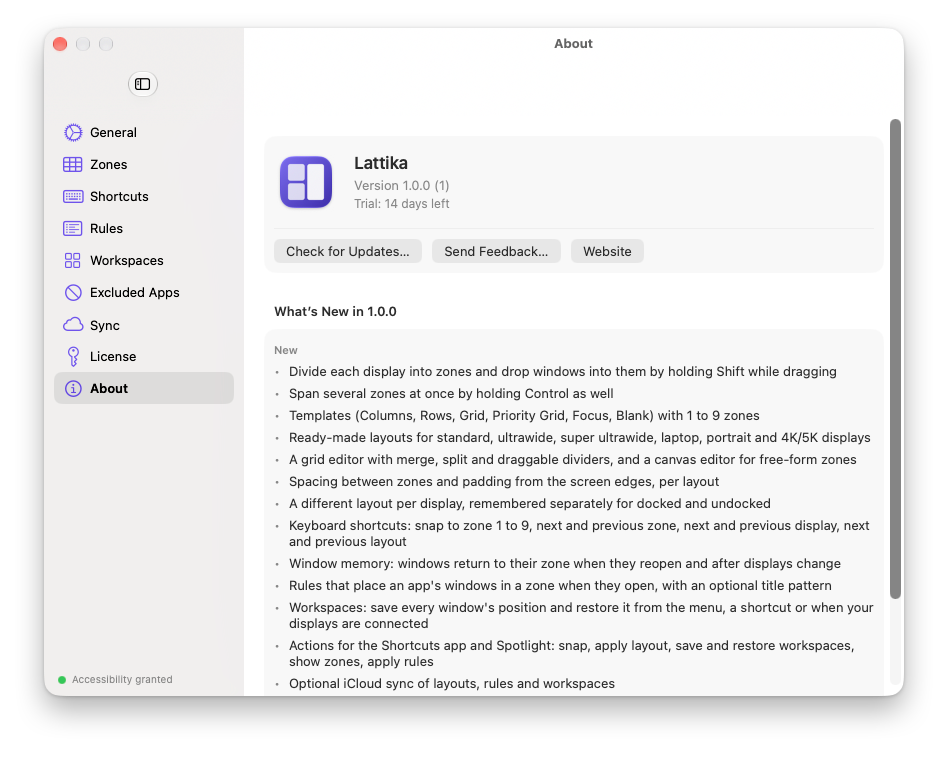
Task: Click the License key icon
Action: [73, 357]
